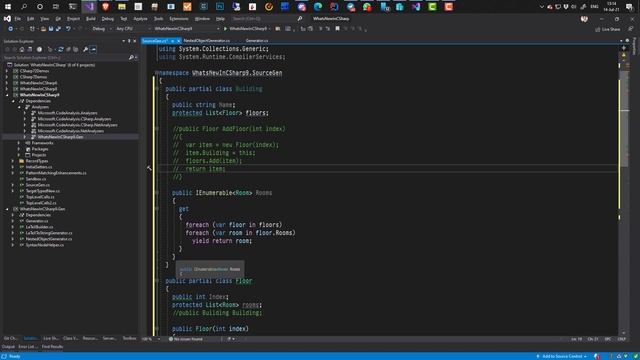Click the Brave browser taskbar icon

pos(105,7)
